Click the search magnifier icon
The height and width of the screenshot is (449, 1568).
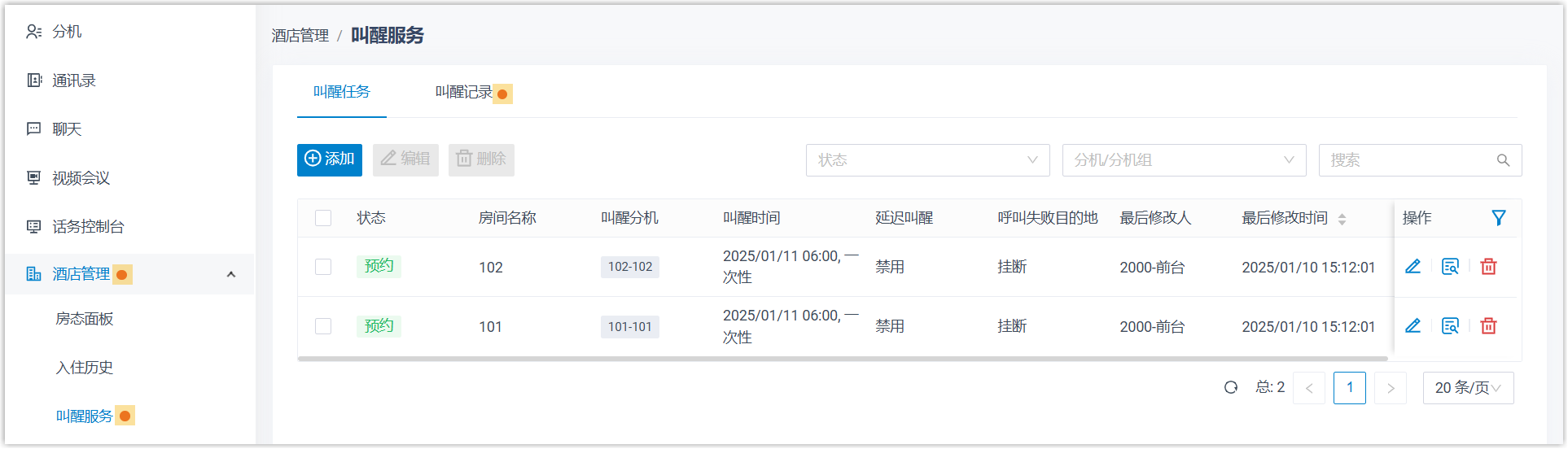click(1503, 161)
